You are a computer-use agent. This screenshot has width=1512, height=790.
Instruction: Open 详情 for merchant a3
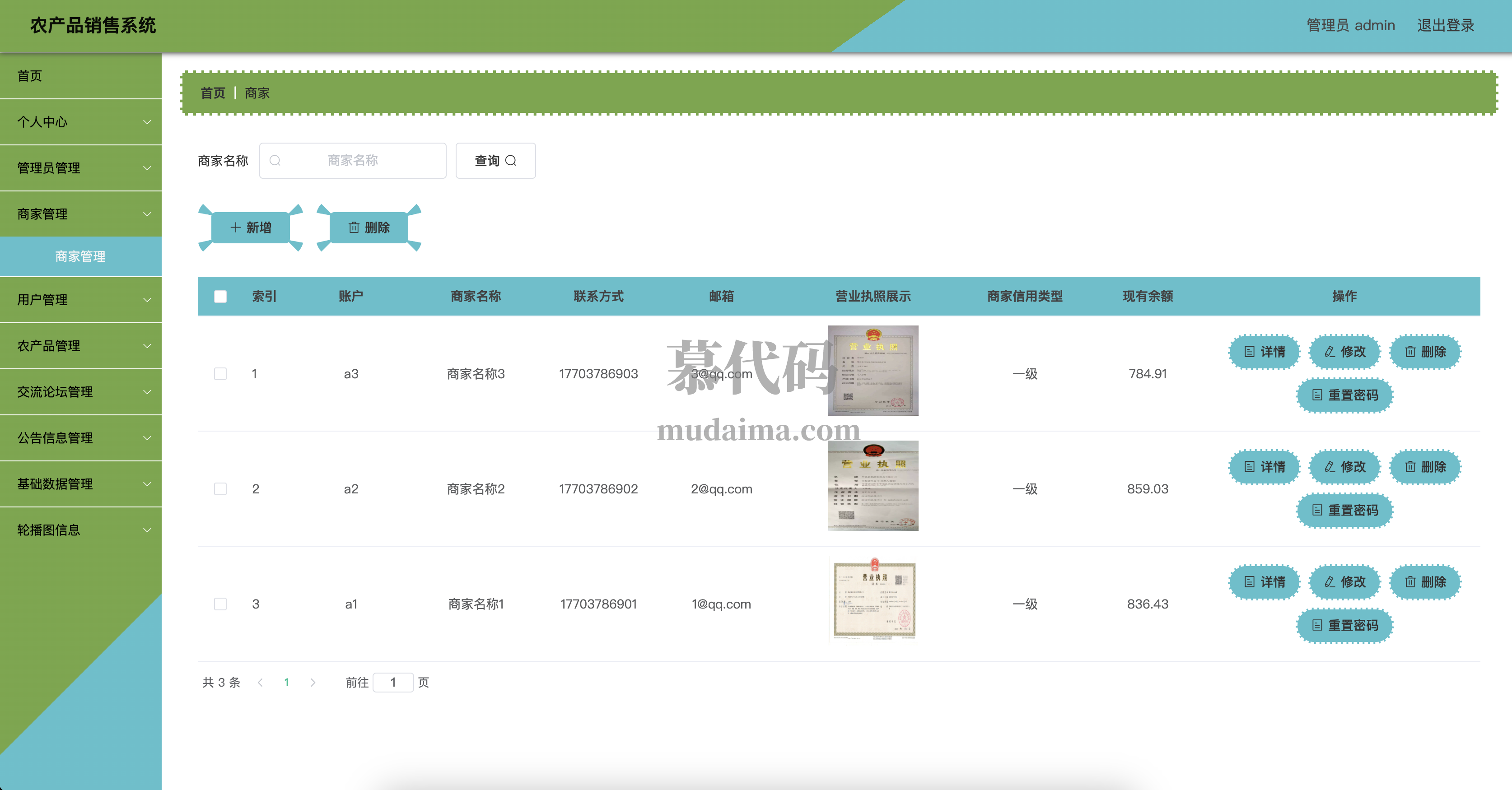[1265, 352]
